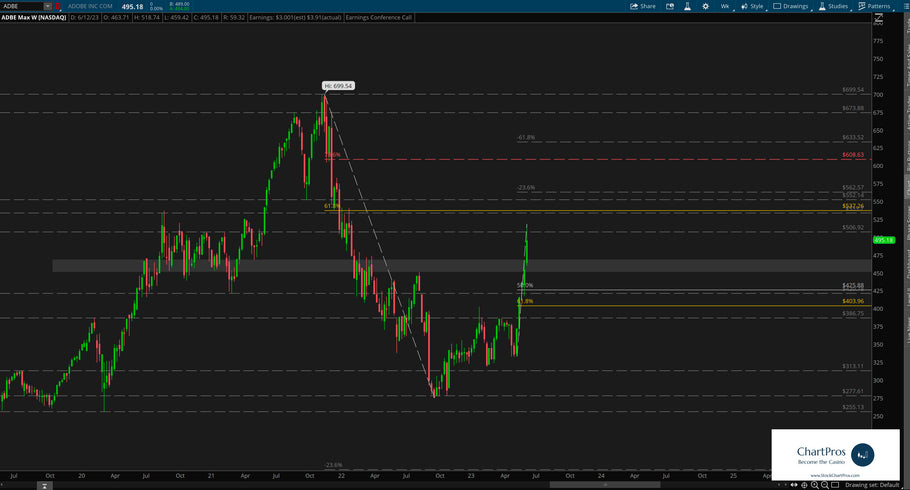The height and width of the screenshot is (490, 910).
Task: Click the $403.96 yellow level label
Action: (x=853, y=301)
